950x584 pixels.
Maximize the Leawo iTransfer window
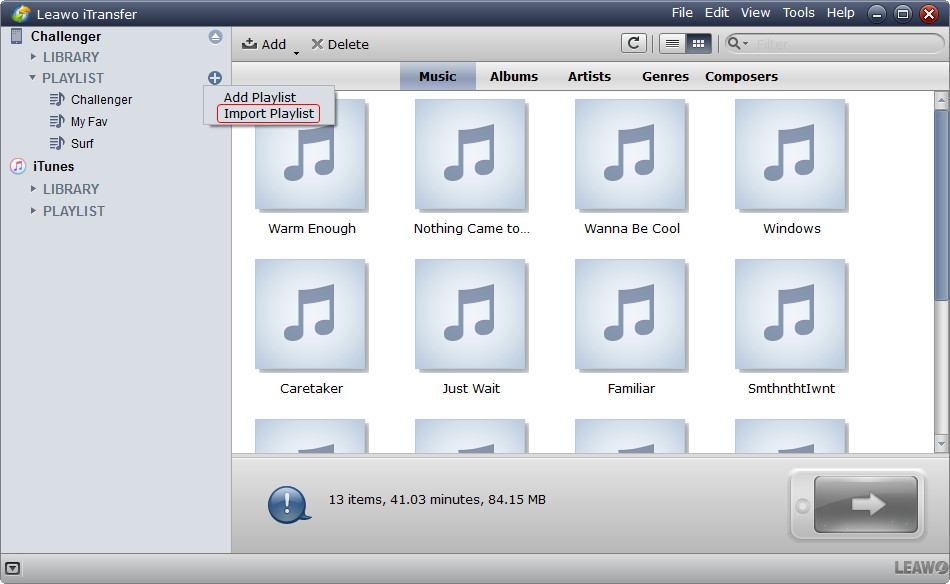(903, 13)
